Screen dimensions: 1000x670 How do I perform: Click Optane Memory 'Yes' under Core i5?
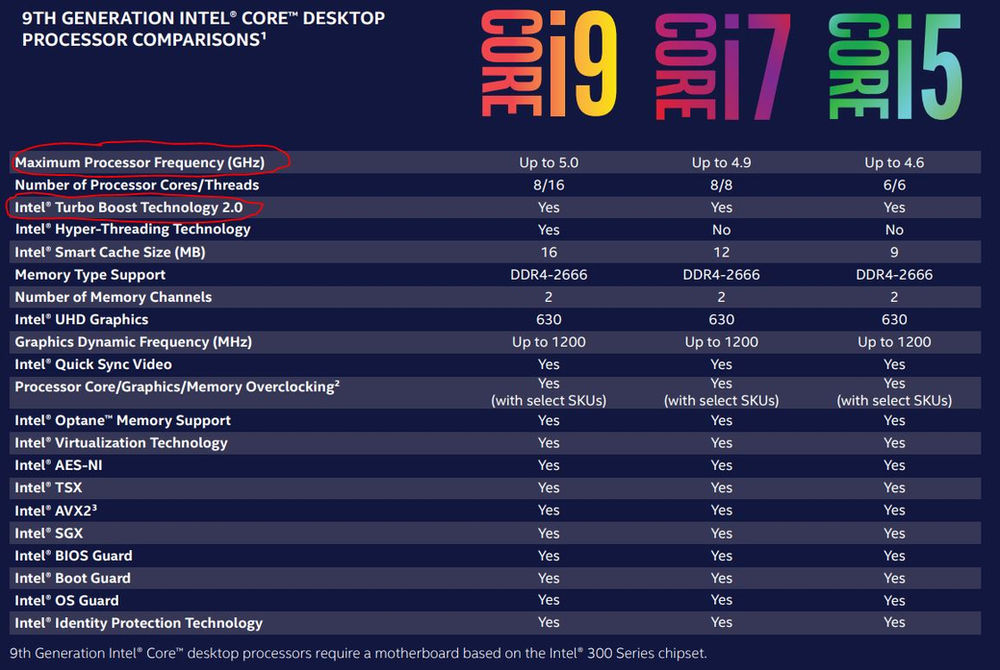point(894,421)
